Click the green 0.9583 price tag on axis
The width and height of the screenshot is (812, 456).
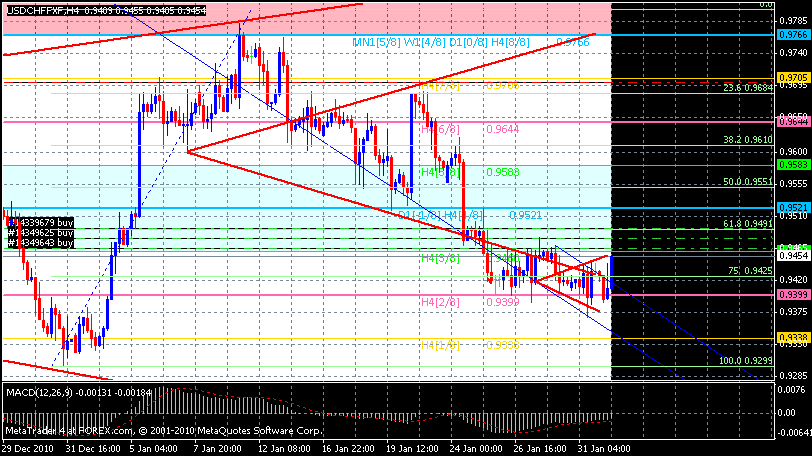[x=793, y=165]
